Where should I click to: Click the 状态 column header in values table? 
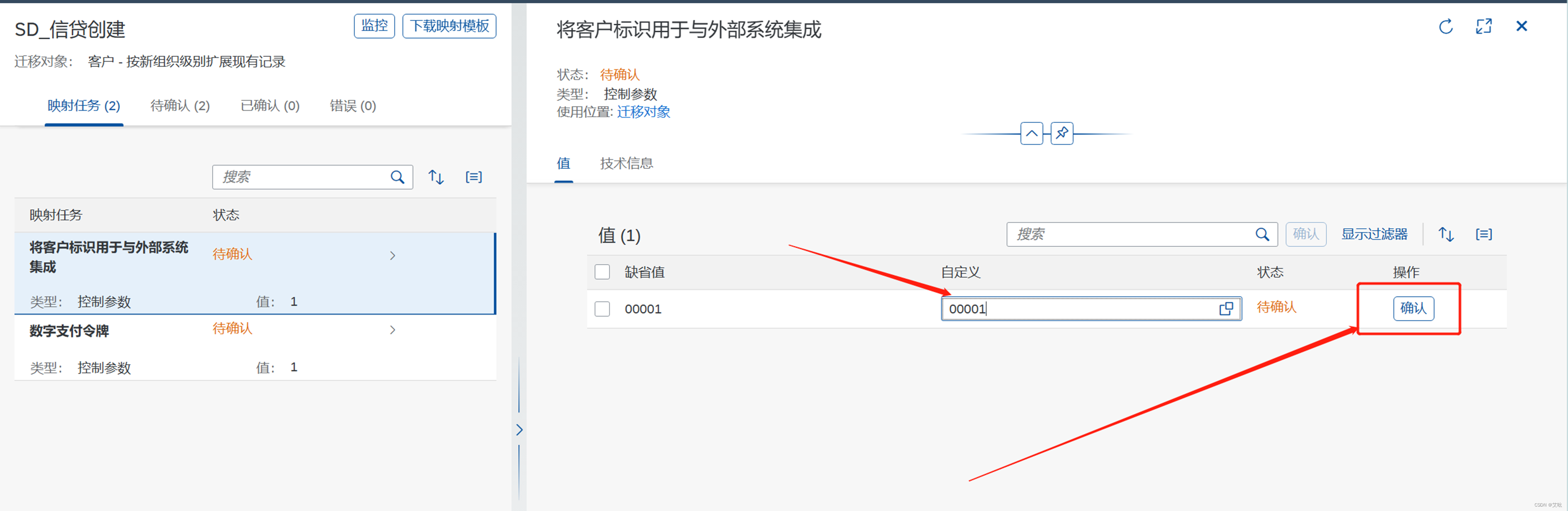click(x=1270, y=272)
